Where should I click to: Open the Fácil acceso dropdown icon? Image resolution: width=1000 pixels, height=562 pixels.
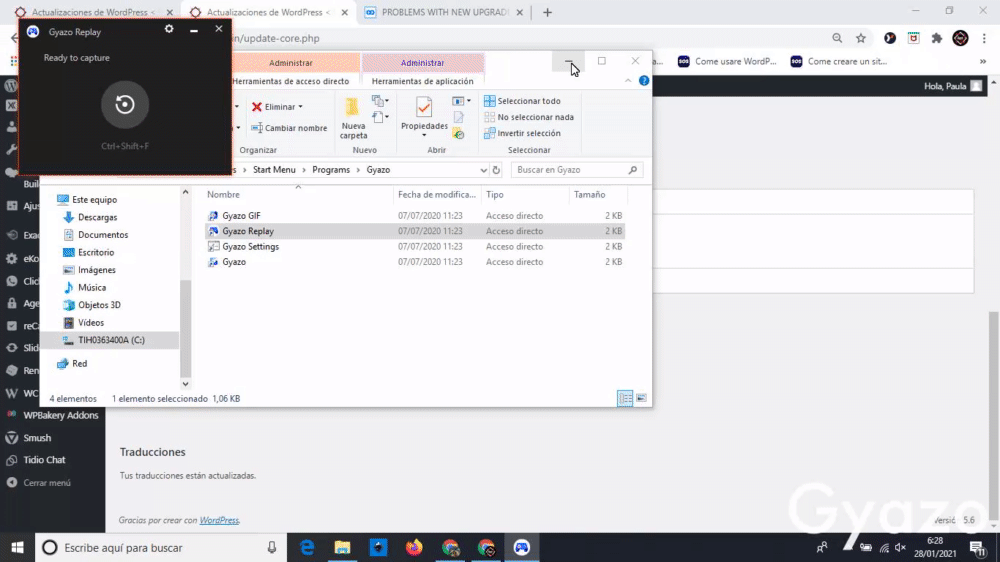point(380,117)
